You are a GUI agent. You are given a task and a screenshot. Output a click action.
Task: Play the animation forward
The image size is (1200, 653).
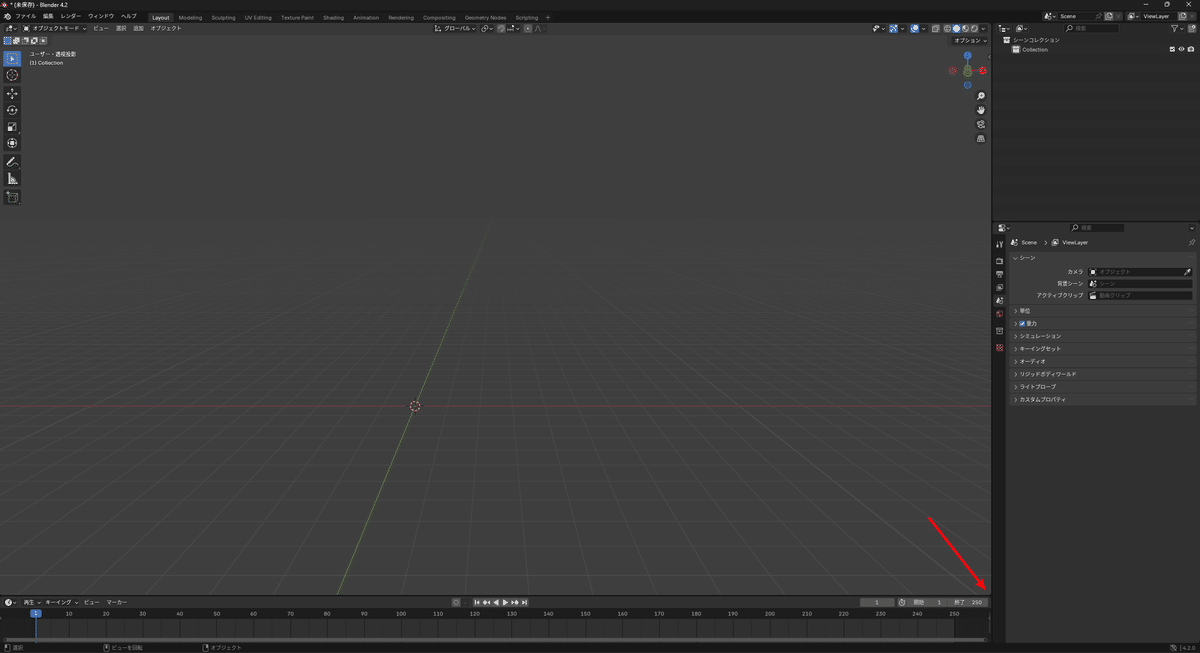point(505,602)
